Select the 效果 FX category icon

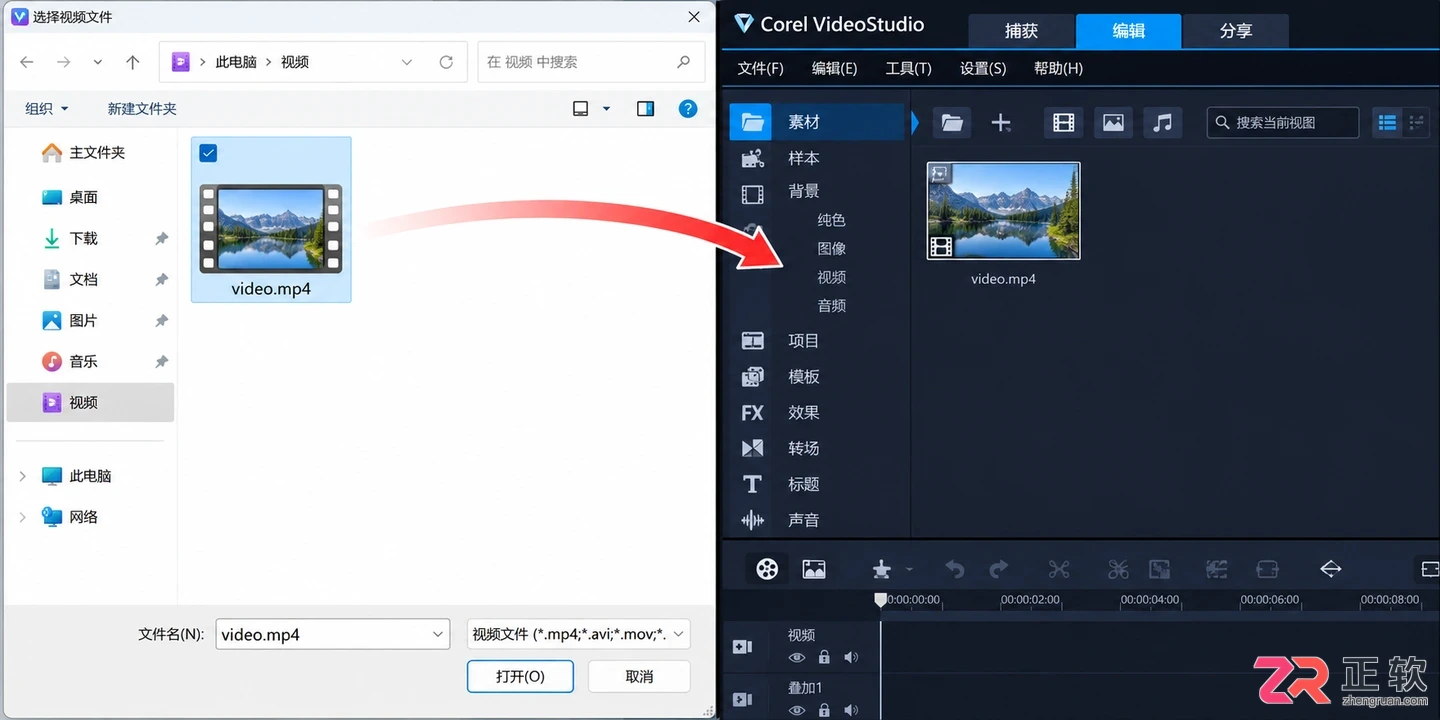752,412
